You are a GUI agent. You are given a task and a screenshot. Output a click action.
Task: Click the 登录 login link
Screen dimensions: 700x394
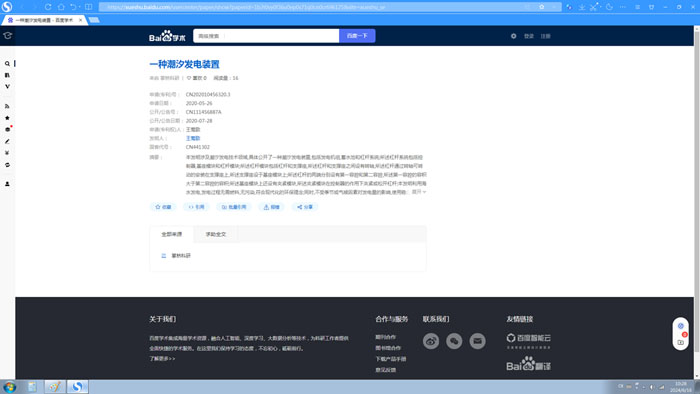(529, 36)
